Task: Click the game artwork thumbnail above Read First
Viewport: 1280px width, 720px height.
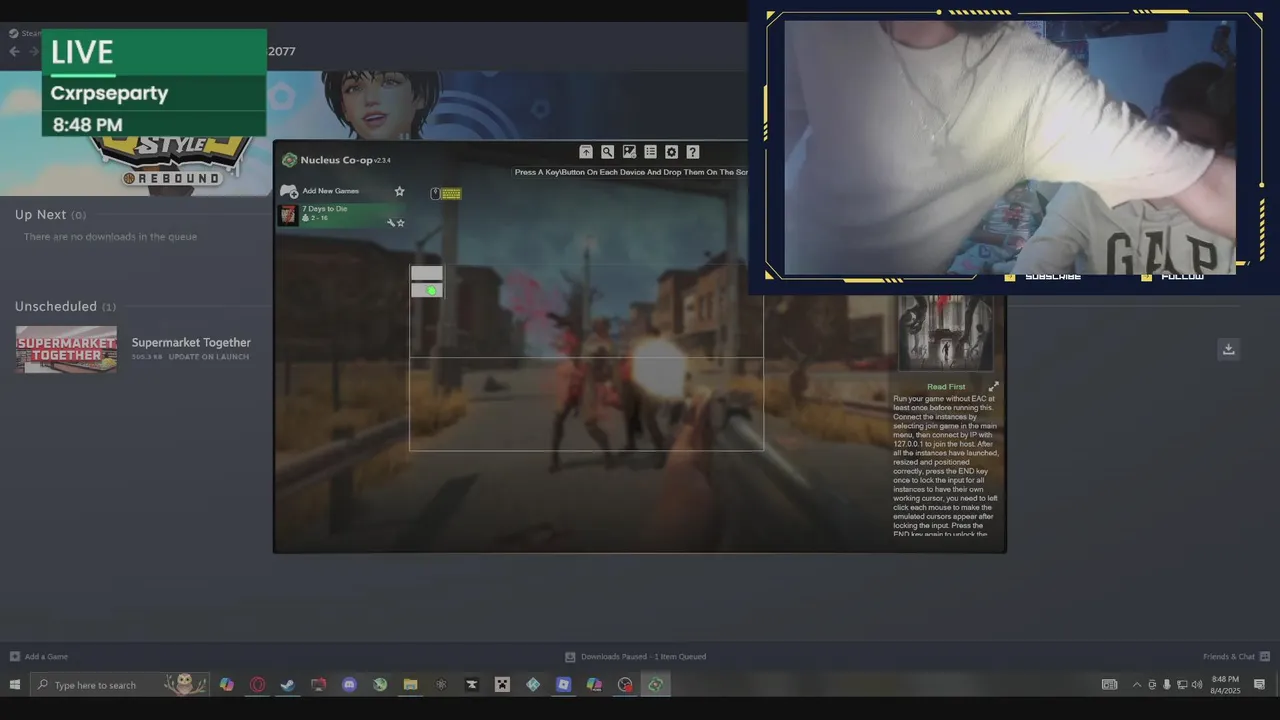Action: (945, 333)
